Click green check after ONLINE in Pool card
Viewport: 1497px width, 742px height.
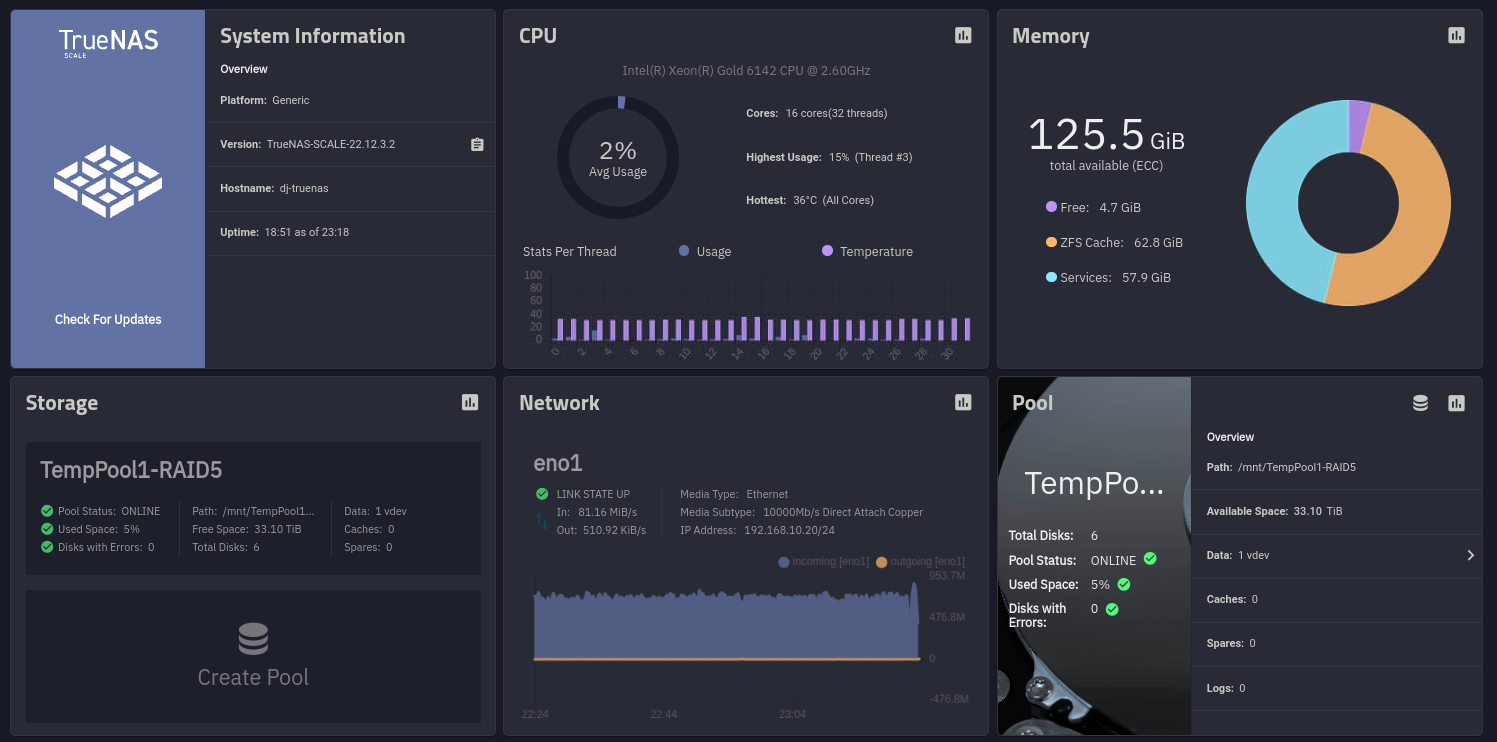(x=1150, y=559)
